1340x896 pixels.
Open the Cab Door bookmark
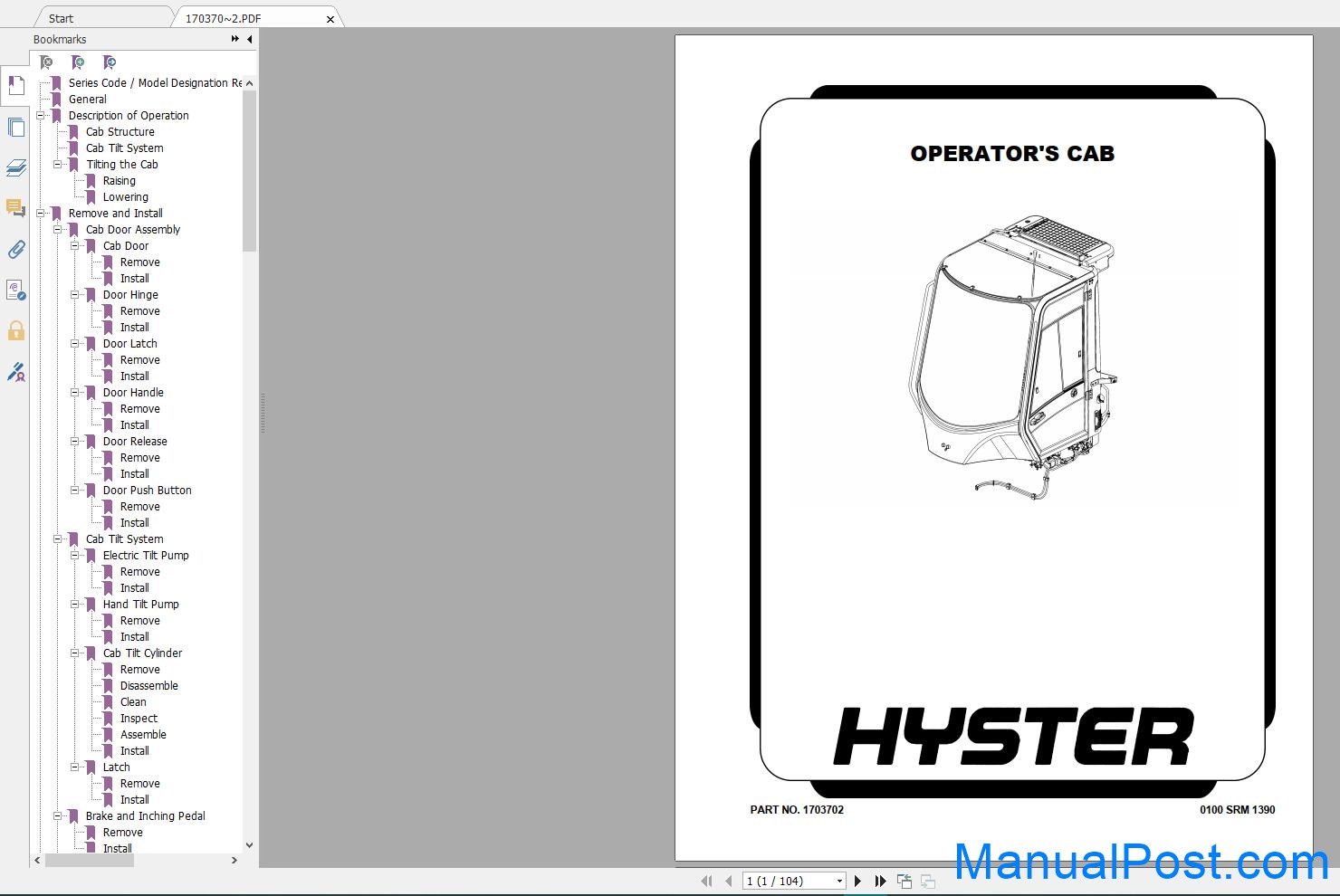pos(126,246)
